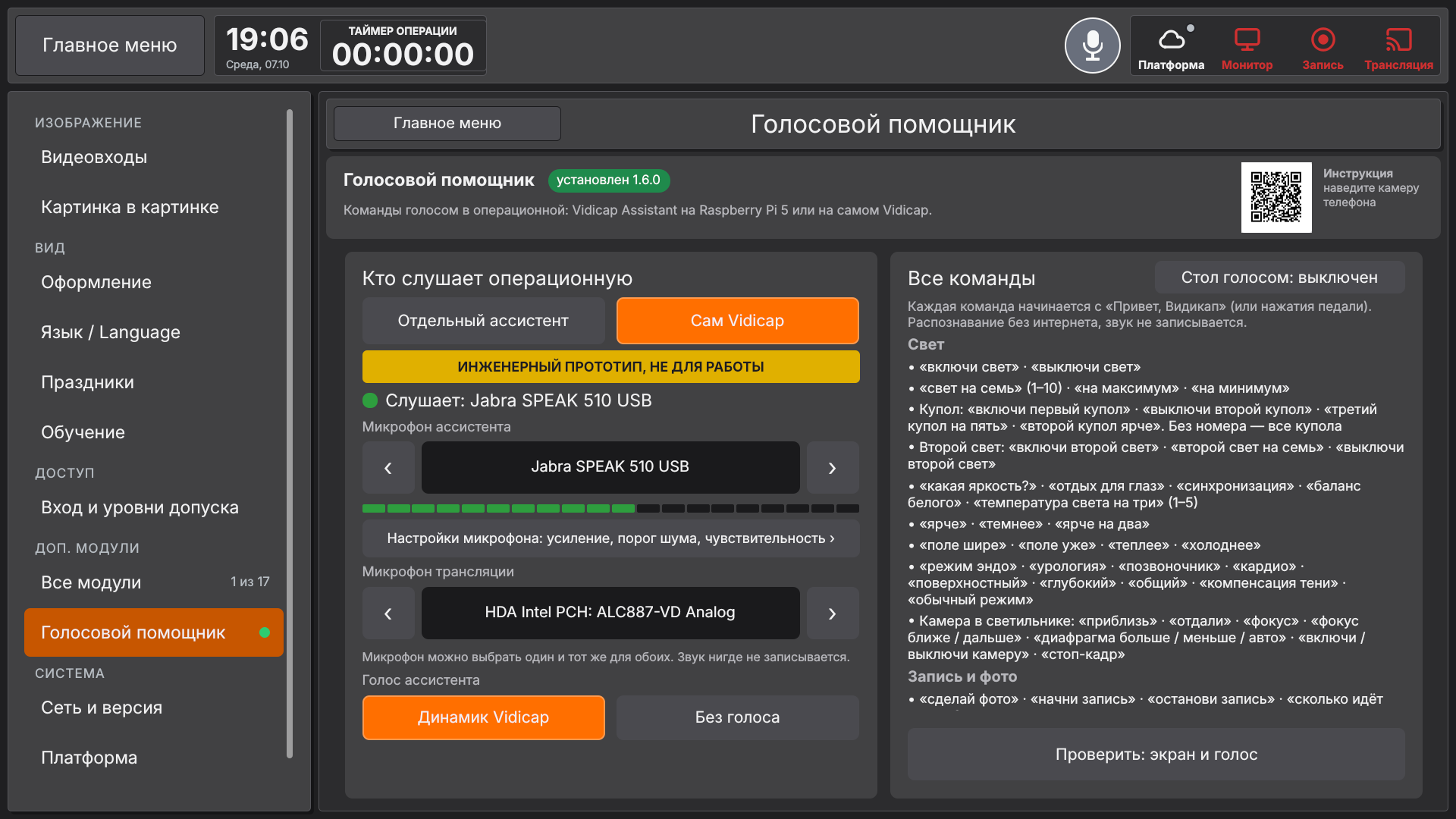The image size is (1456, 819).
Task: Choose Отдельный ассистент listening mode
Action: point(483,321)
